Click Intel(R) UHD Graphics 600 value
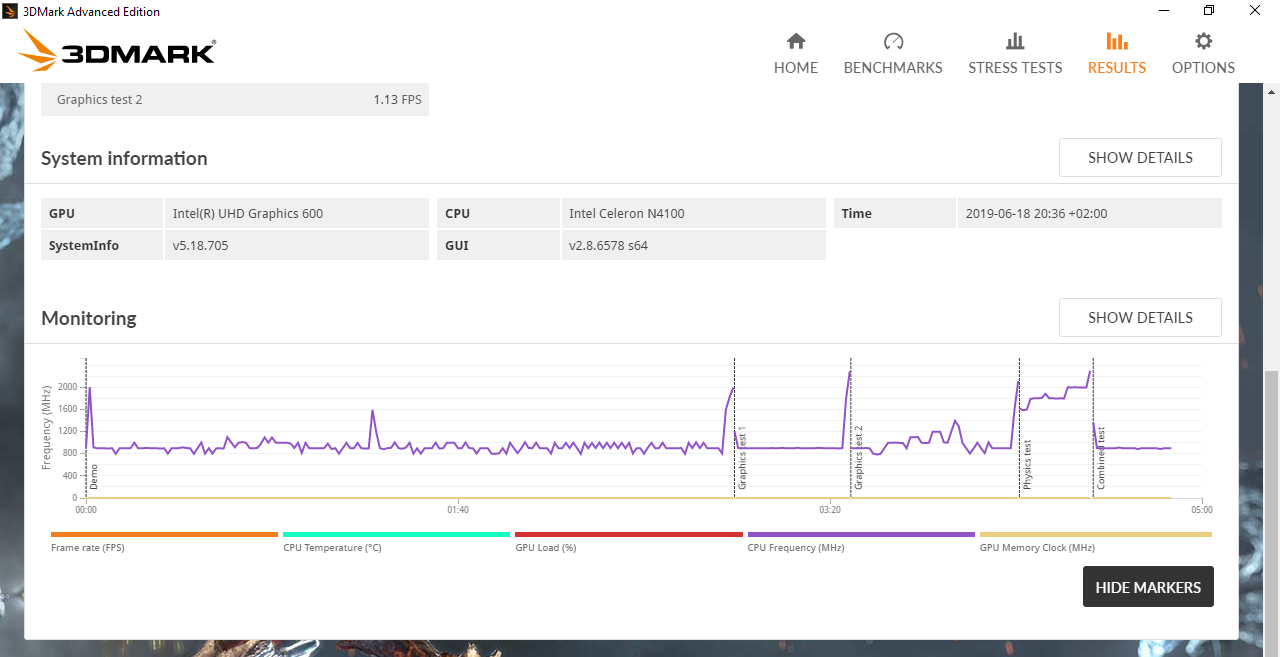 [248, 213]
